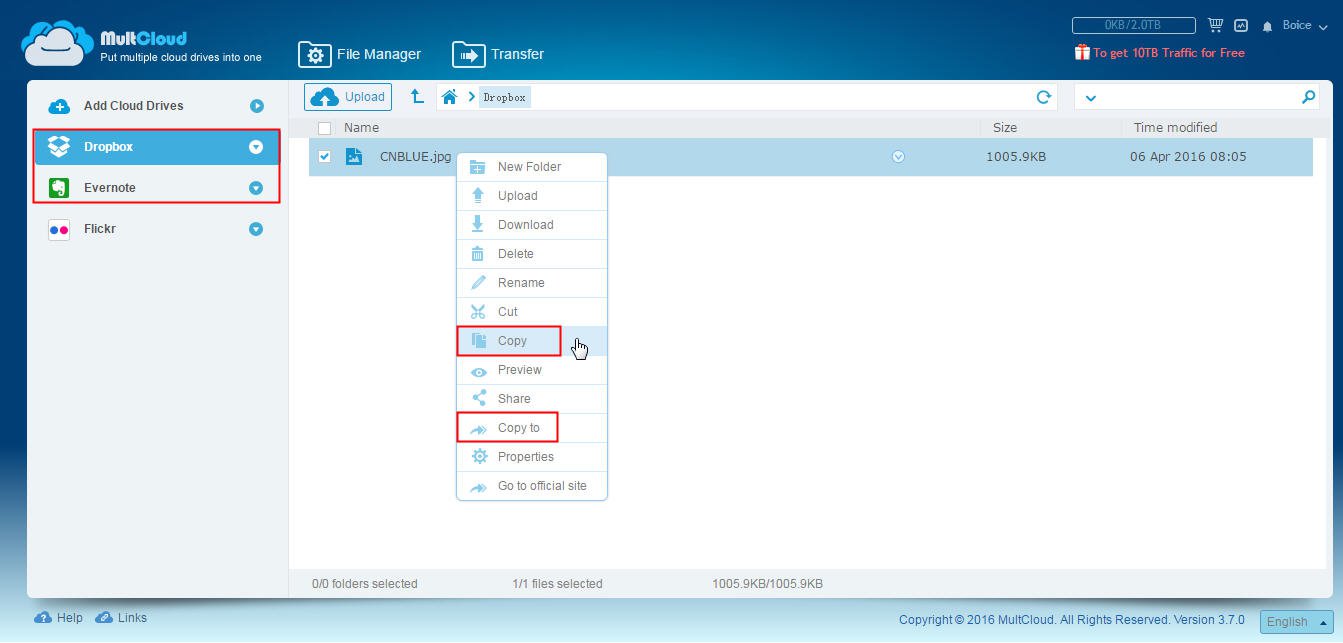The height and width of the screenshot is (643, 1343).
Task: Expand Add Cloud Drives arrow
Action: coord(256,106)
